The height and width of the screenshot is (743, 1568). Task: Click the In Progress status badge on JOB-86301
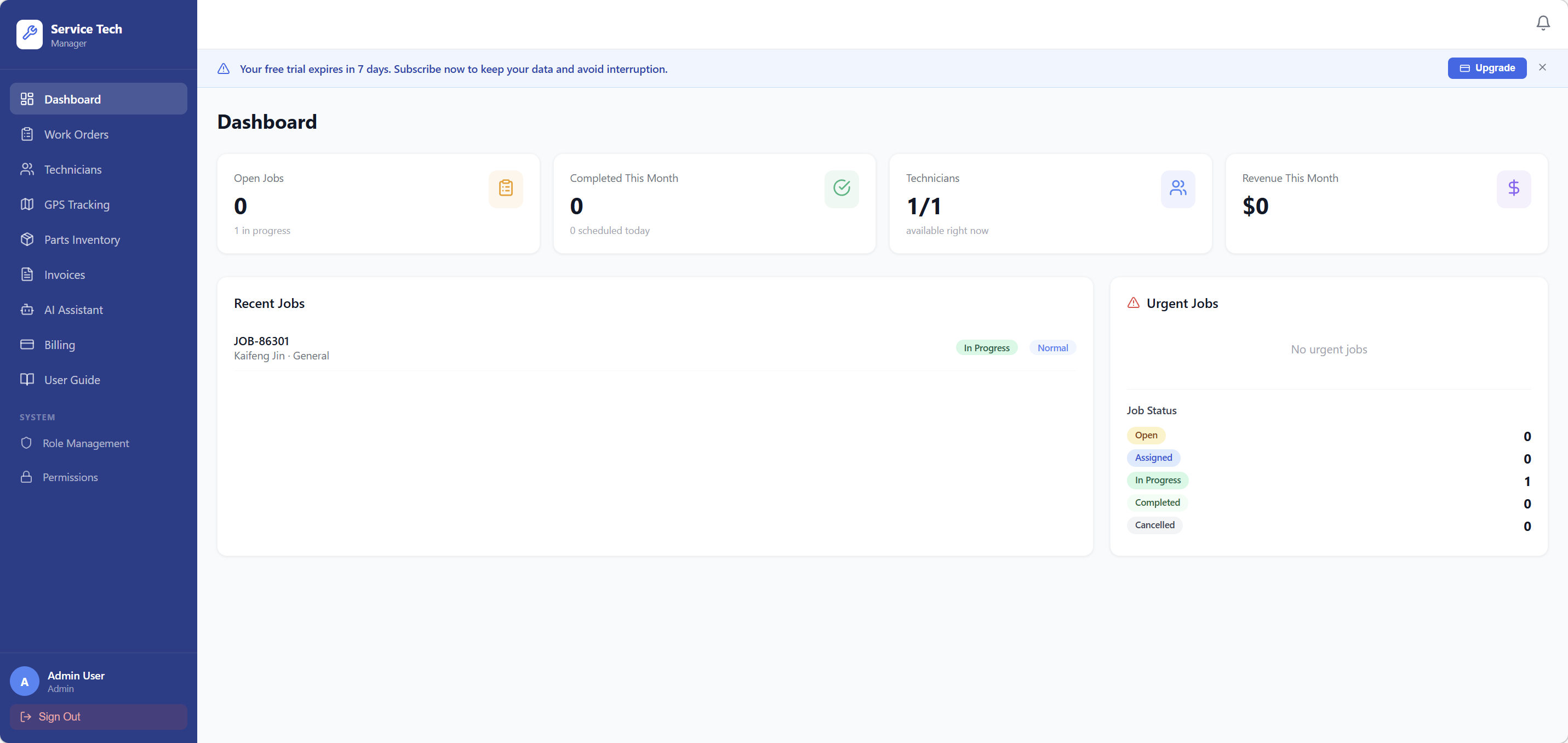(986, 348)
